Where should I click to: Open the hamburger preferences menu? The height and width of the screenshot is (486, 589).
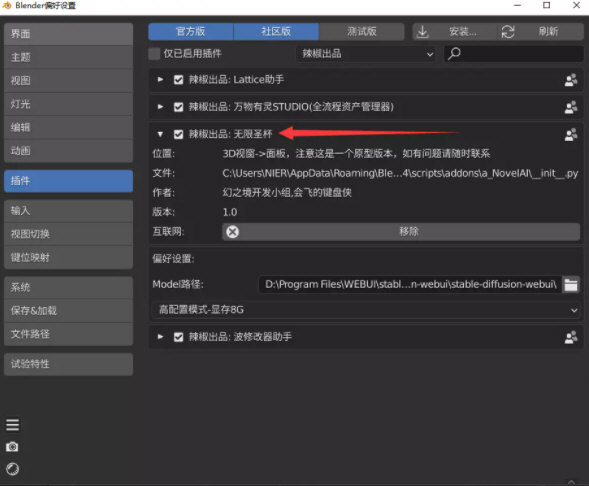[x=12, y=425]
